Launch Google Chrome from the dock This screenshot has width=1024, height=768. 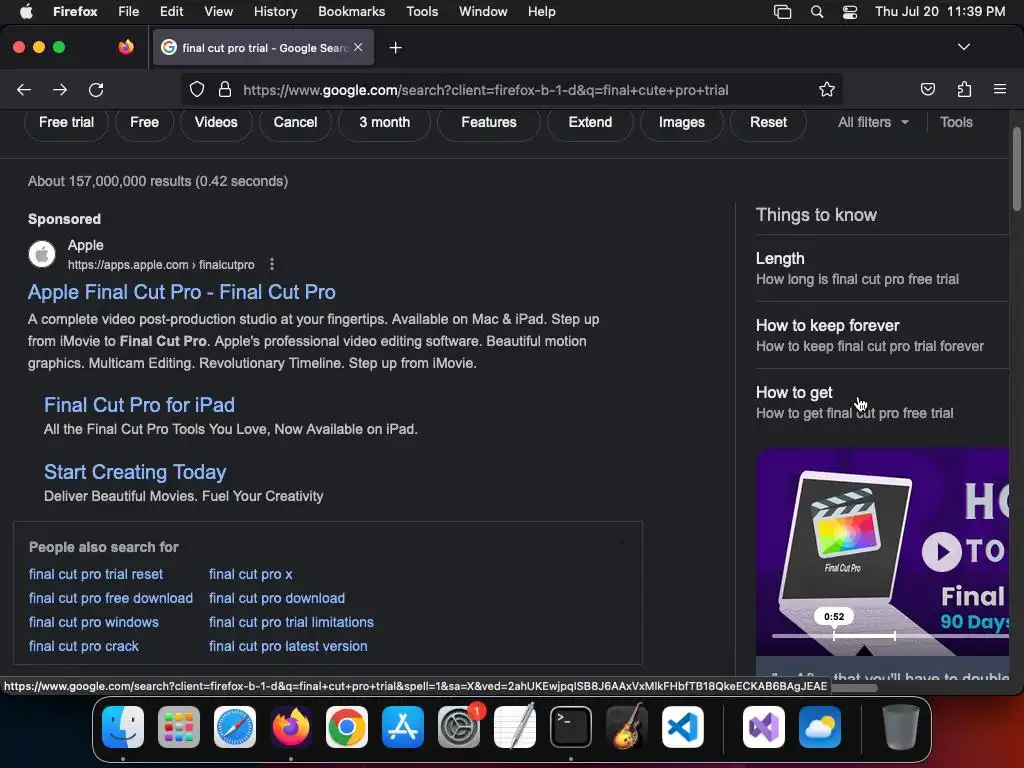(347, 727)
